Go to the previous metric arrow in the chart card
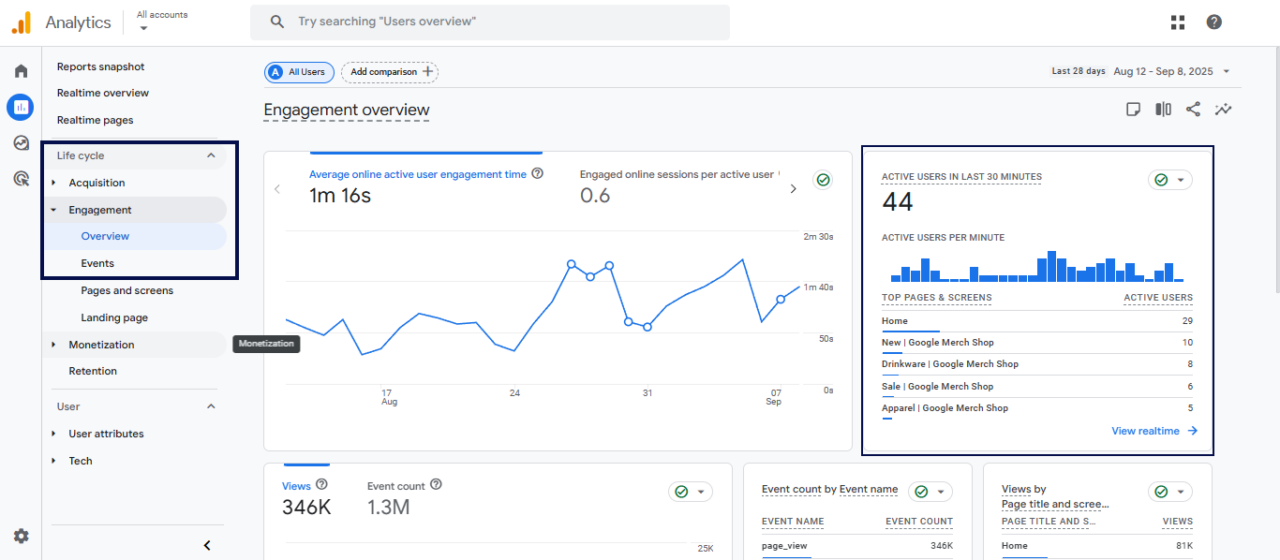Image resolution: width=1280 pixels, height=560 pixels. tap(278, 188)
